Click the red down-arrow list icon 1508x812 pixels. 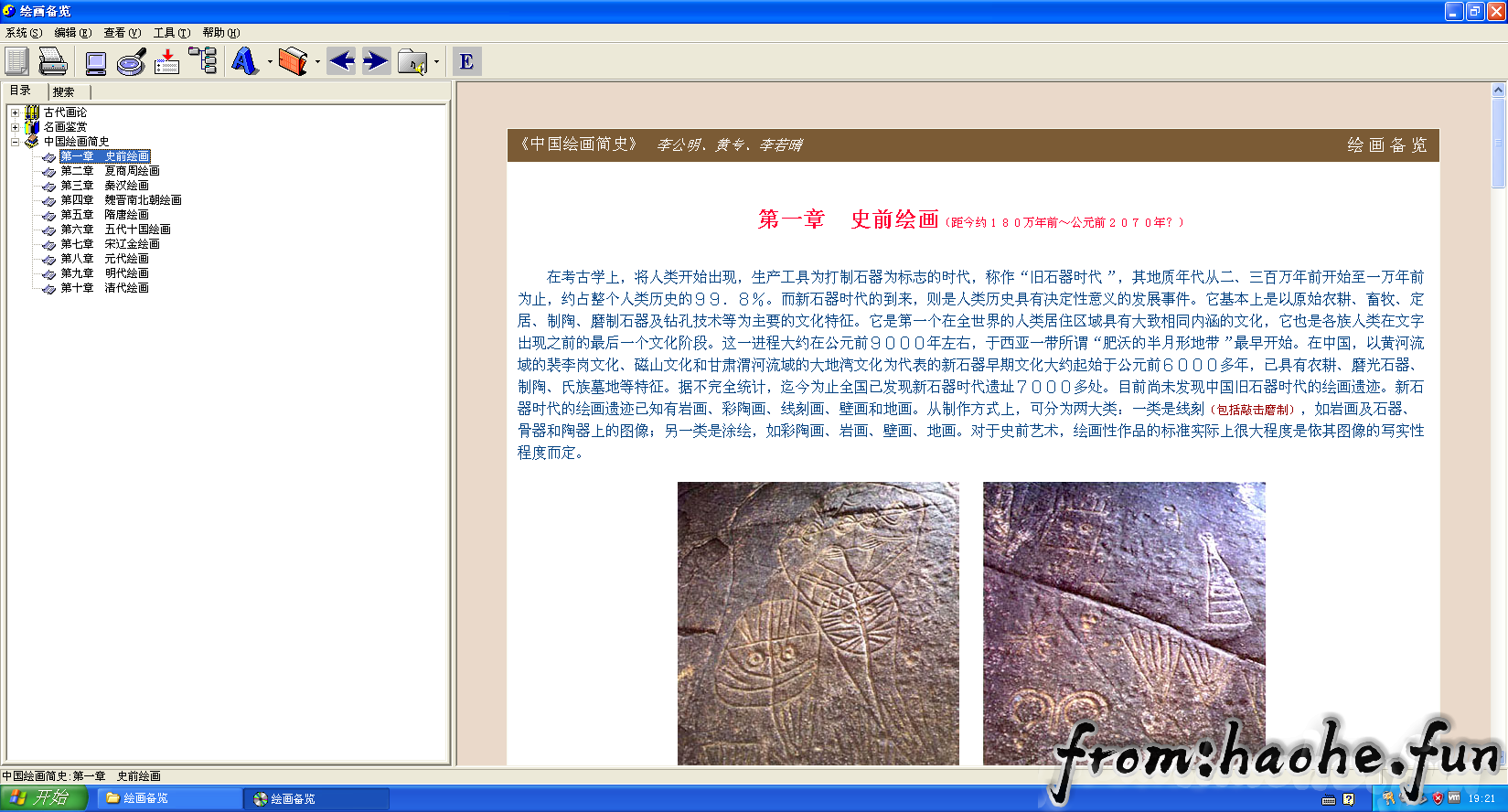click(166, 61)
